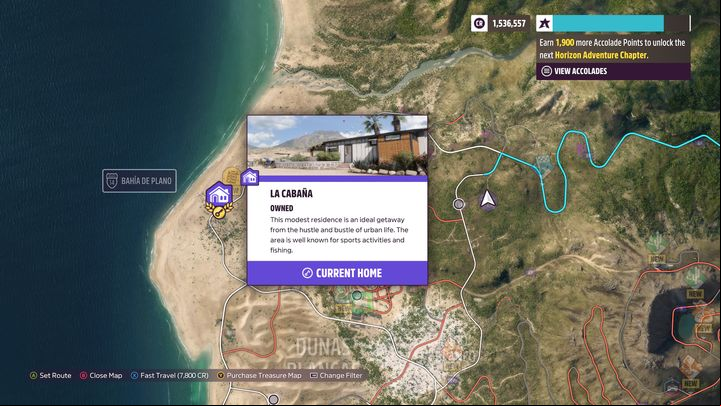
Task: Click the BAHÍA DE PLANO region label
Action: [146, 181]
